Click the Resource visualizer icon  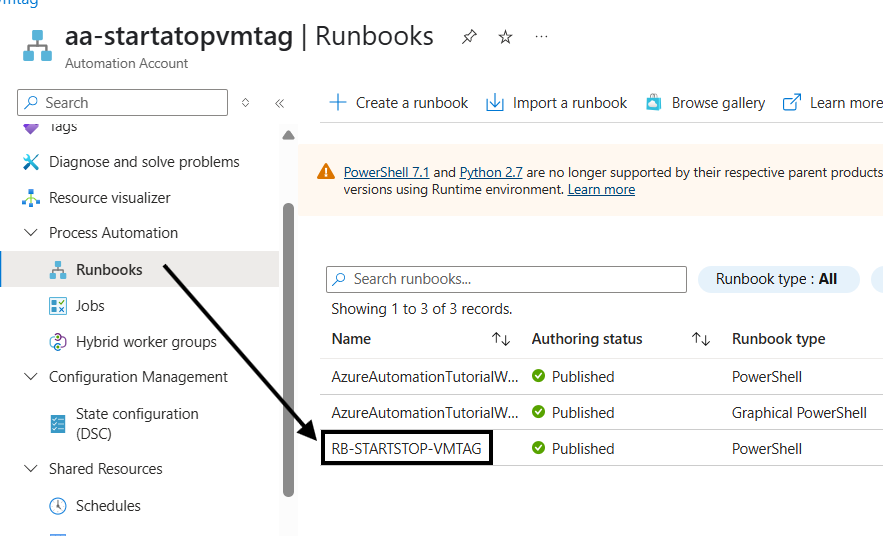pyautogui.click(x=31, y=198)
